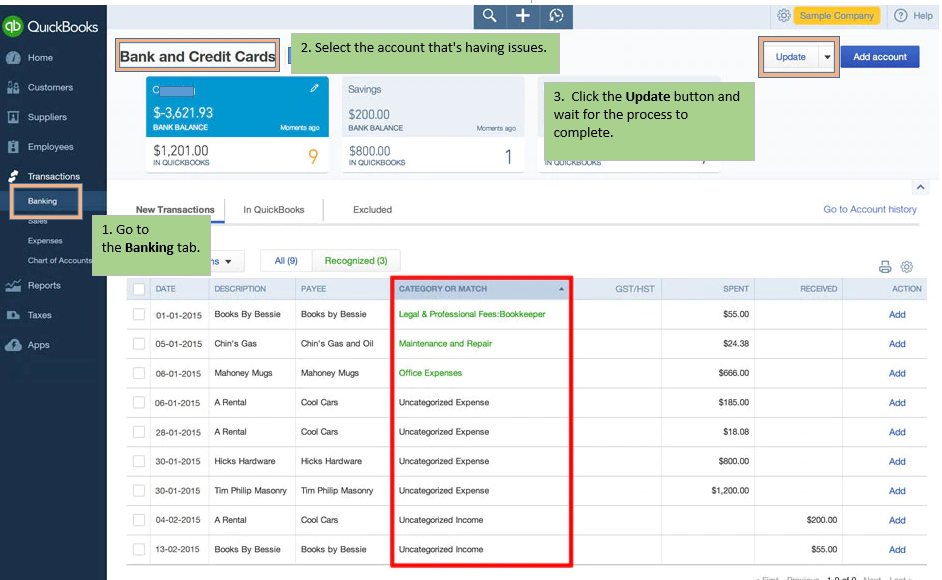Image resolution: width=942 pixels, height=580 pixels.
Task: Click the Add account button
Action: (x=880, y=57)
